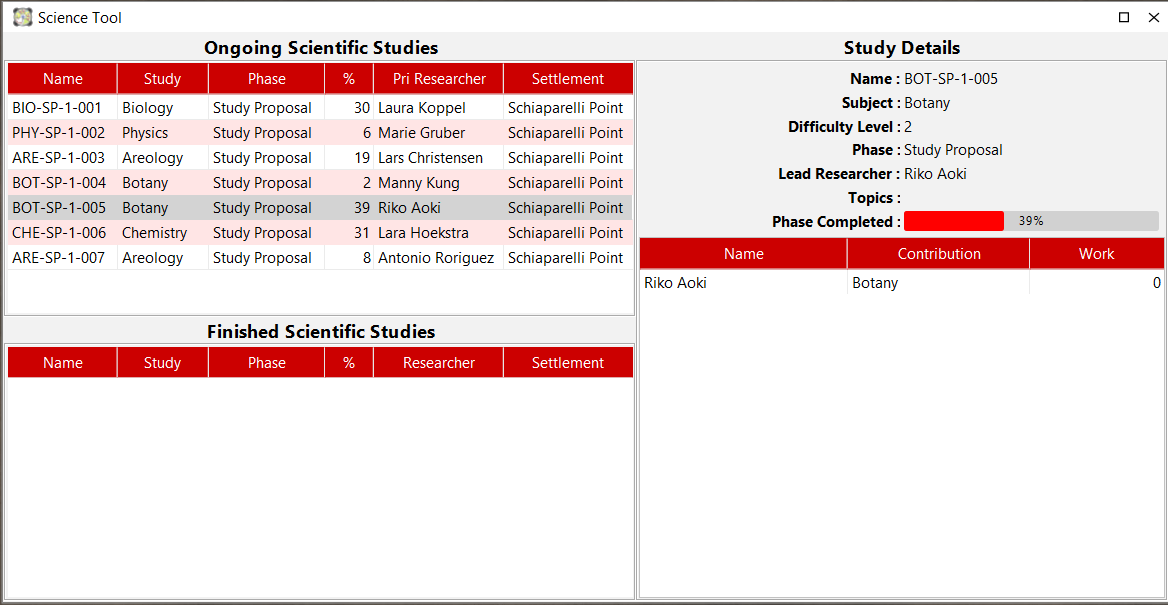Click the Physics study cell
This screenshot has width=1168, height=605.
(162, 133)
